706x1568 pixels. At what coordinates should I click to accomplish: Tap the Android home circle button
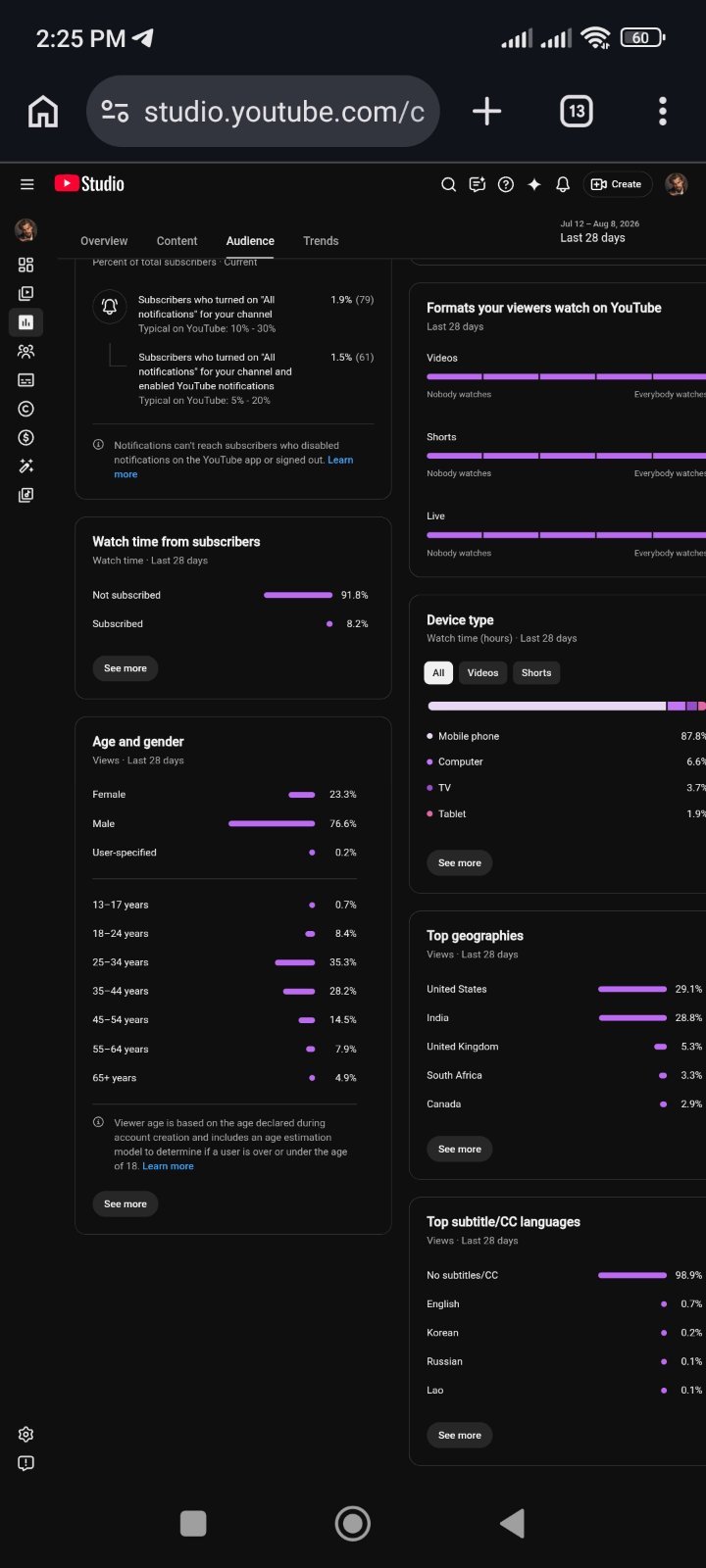(x=353, y=1523)
